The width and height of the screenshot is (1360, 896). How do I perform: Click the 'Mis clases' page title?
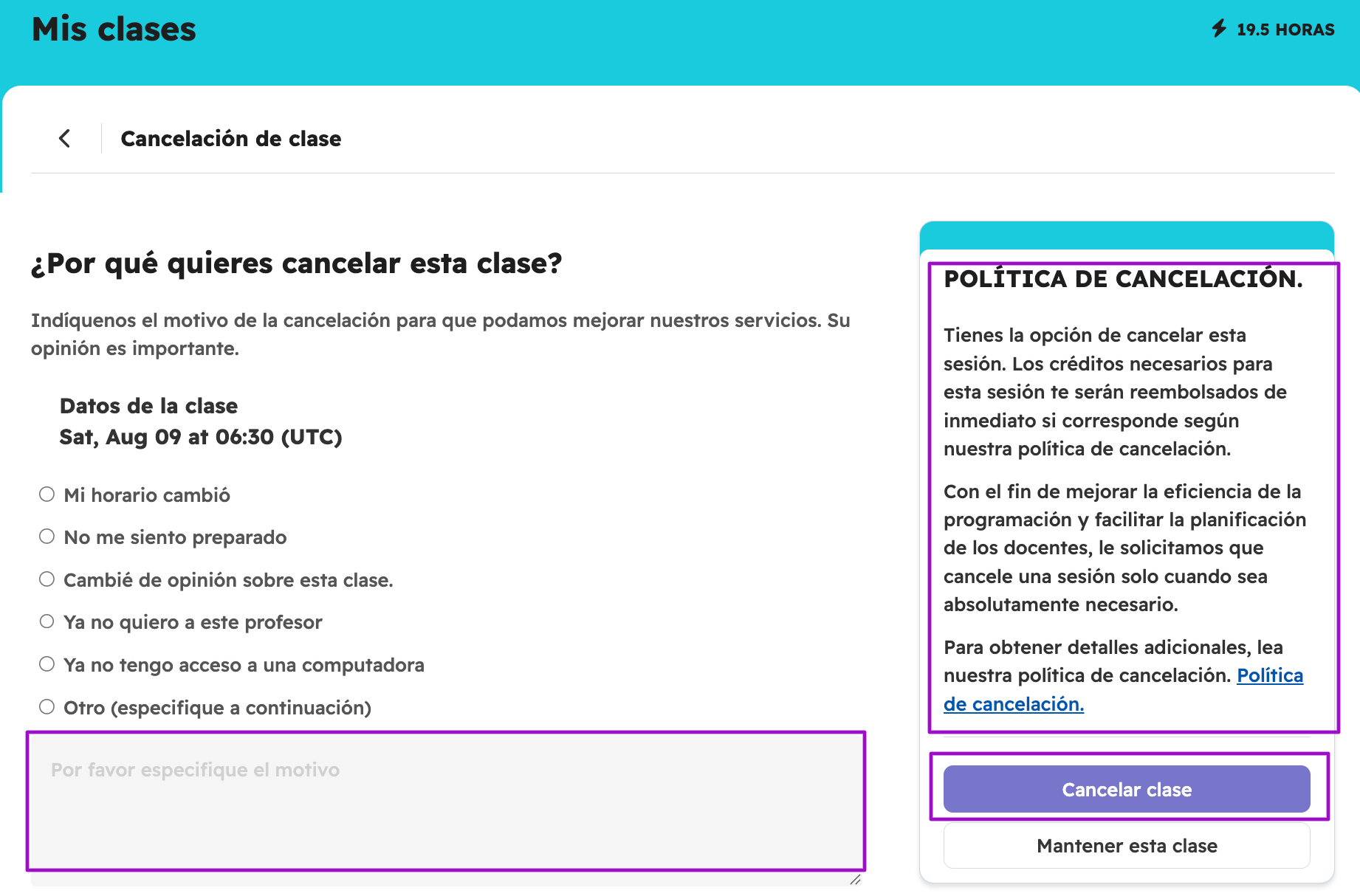114,30
